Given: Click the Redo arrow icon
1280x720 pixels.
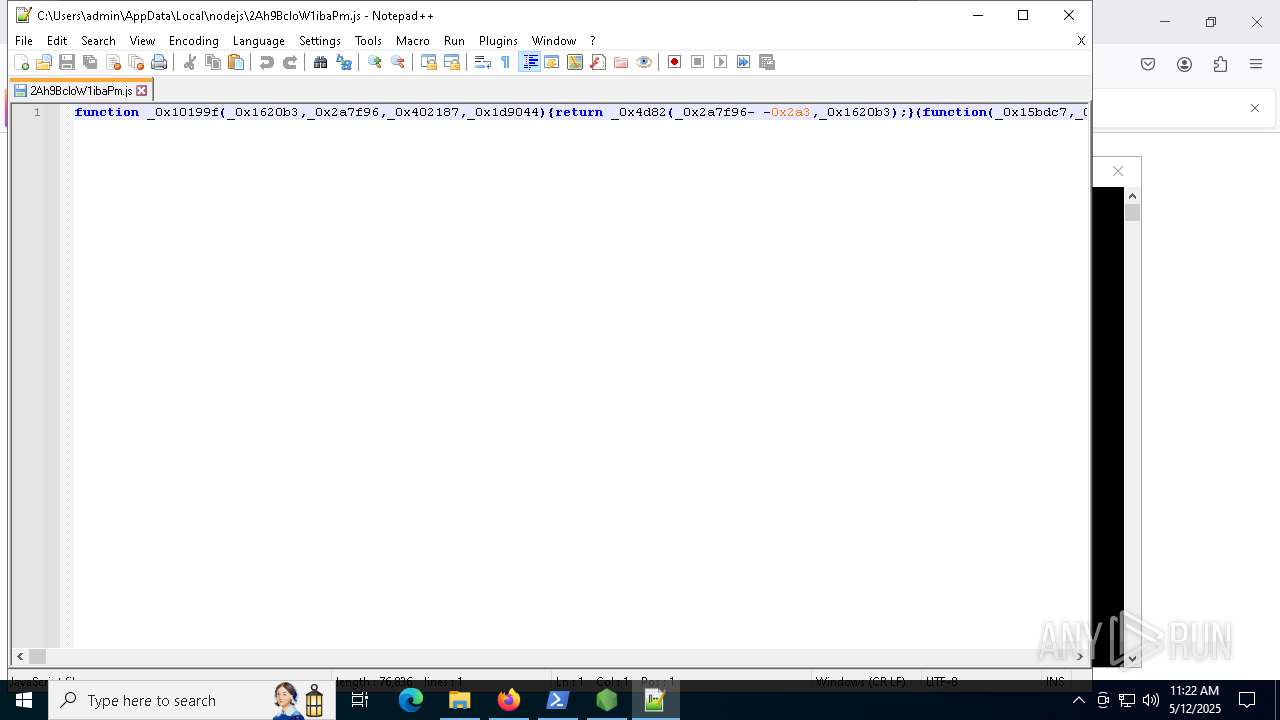Looking at the screenshot, I should coord(290,62).
